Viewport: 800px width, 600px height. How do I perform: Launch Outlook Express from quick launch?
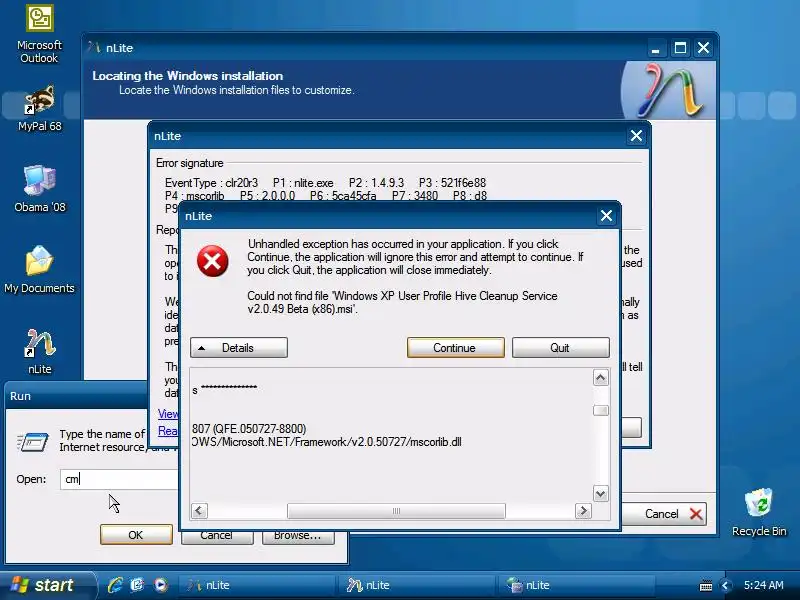pos(137,585)
